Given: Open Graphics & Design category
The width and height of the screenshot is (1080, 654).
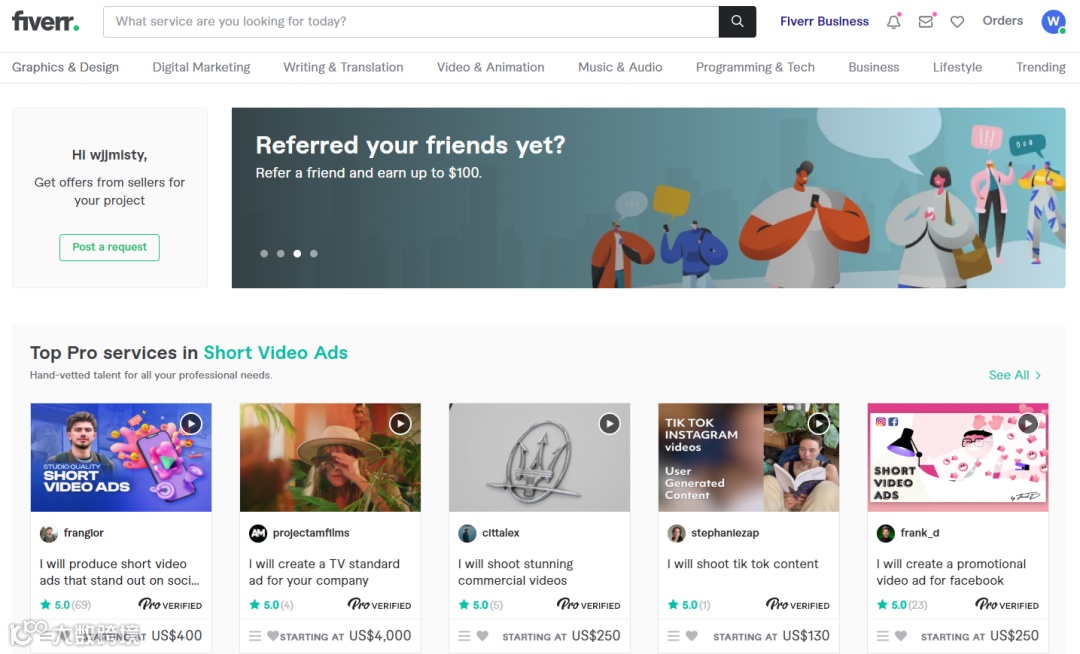Looking at the screenshot, I should (65, 67).
